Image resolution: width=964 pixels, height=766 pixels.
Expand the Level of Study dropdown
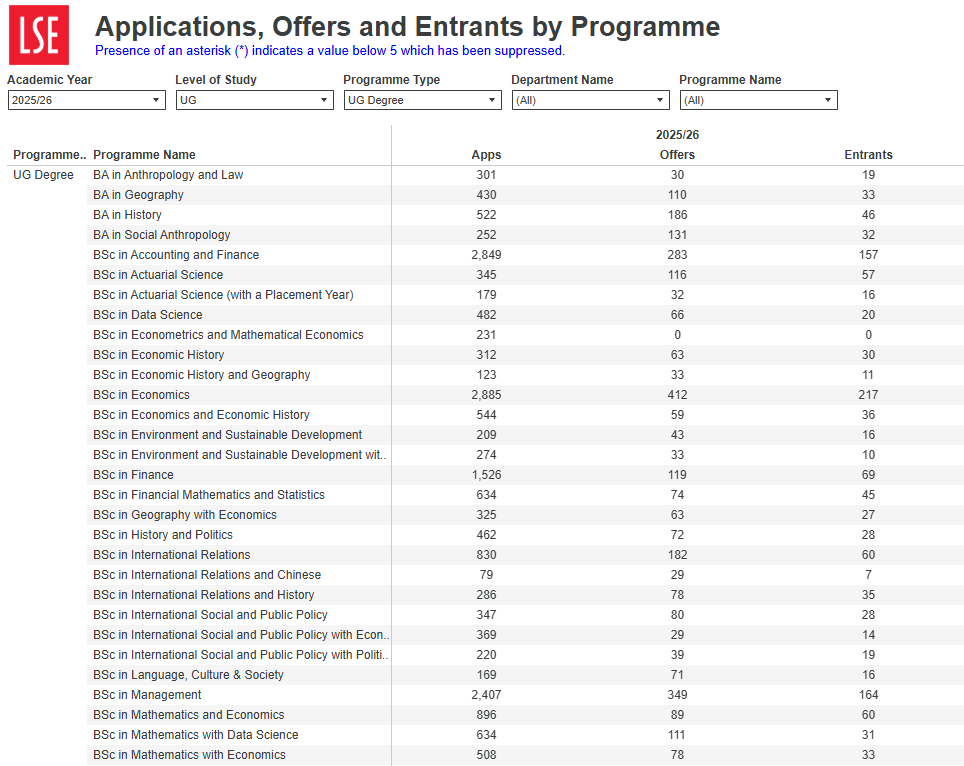pyautogui.click(x=254, y=100)
